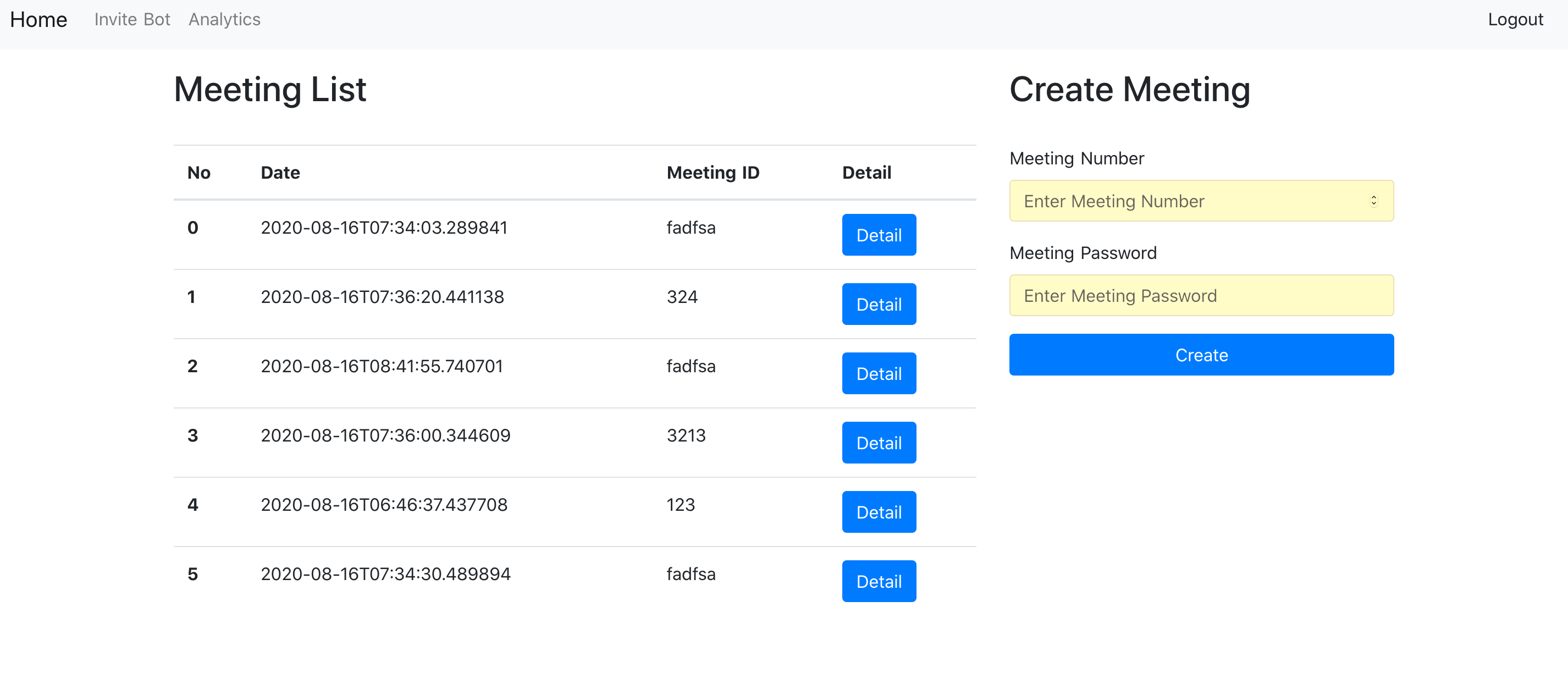Click the date 2020-08-16T06:46:37.437708 cell

pyautogui.click(x=384, y=505)
